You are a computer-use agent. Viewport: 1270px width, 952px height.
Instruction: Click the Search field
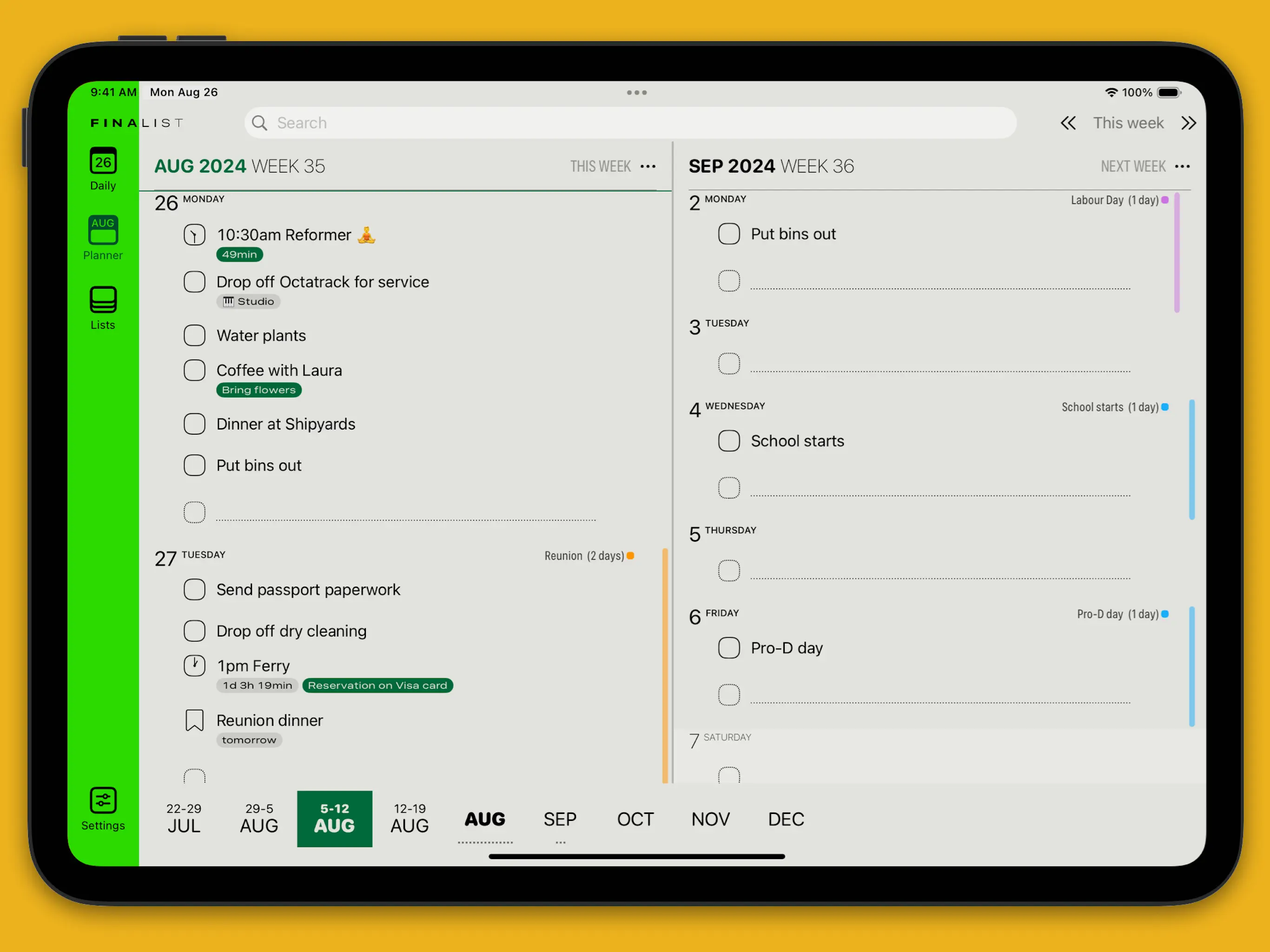click(x=630, y=123)
